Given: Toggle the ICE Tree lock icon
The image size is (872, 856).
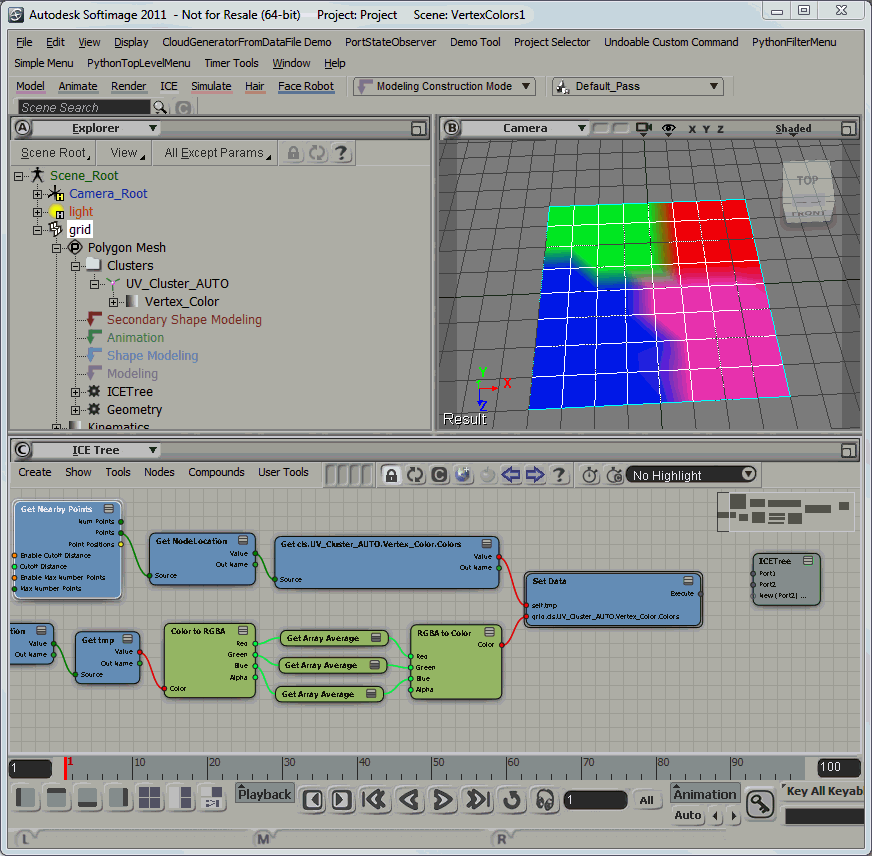Looking at the screenshot, I should 391,475.
